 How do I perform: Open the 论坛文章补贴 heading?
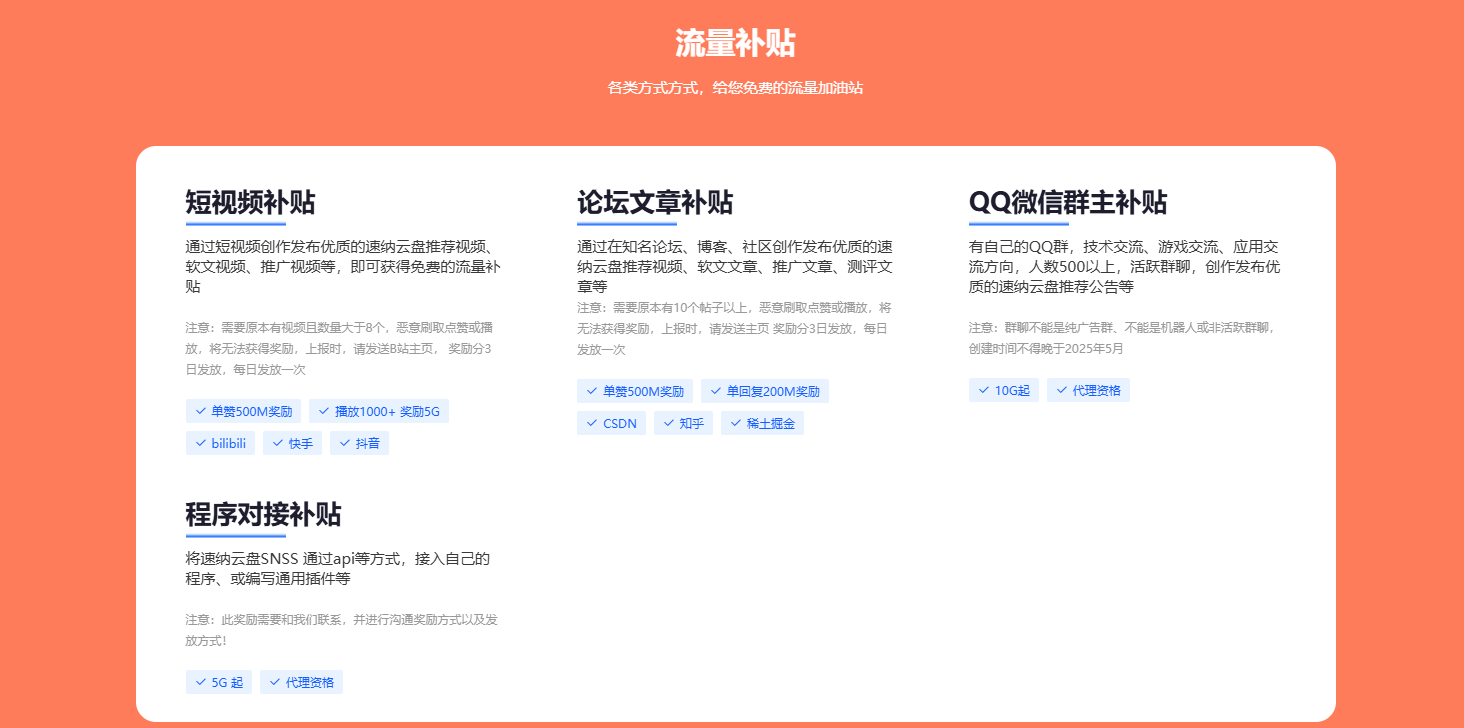pyautogui.click(x=654, y=203)
